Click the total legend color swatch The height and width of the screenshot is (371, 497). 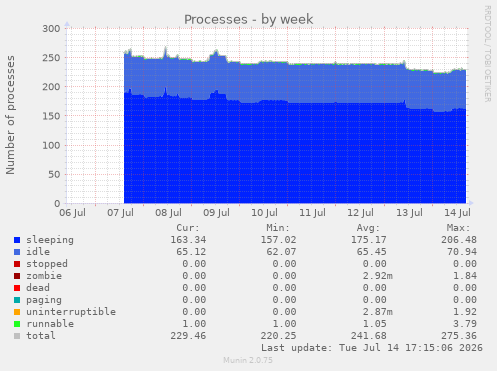17,336
